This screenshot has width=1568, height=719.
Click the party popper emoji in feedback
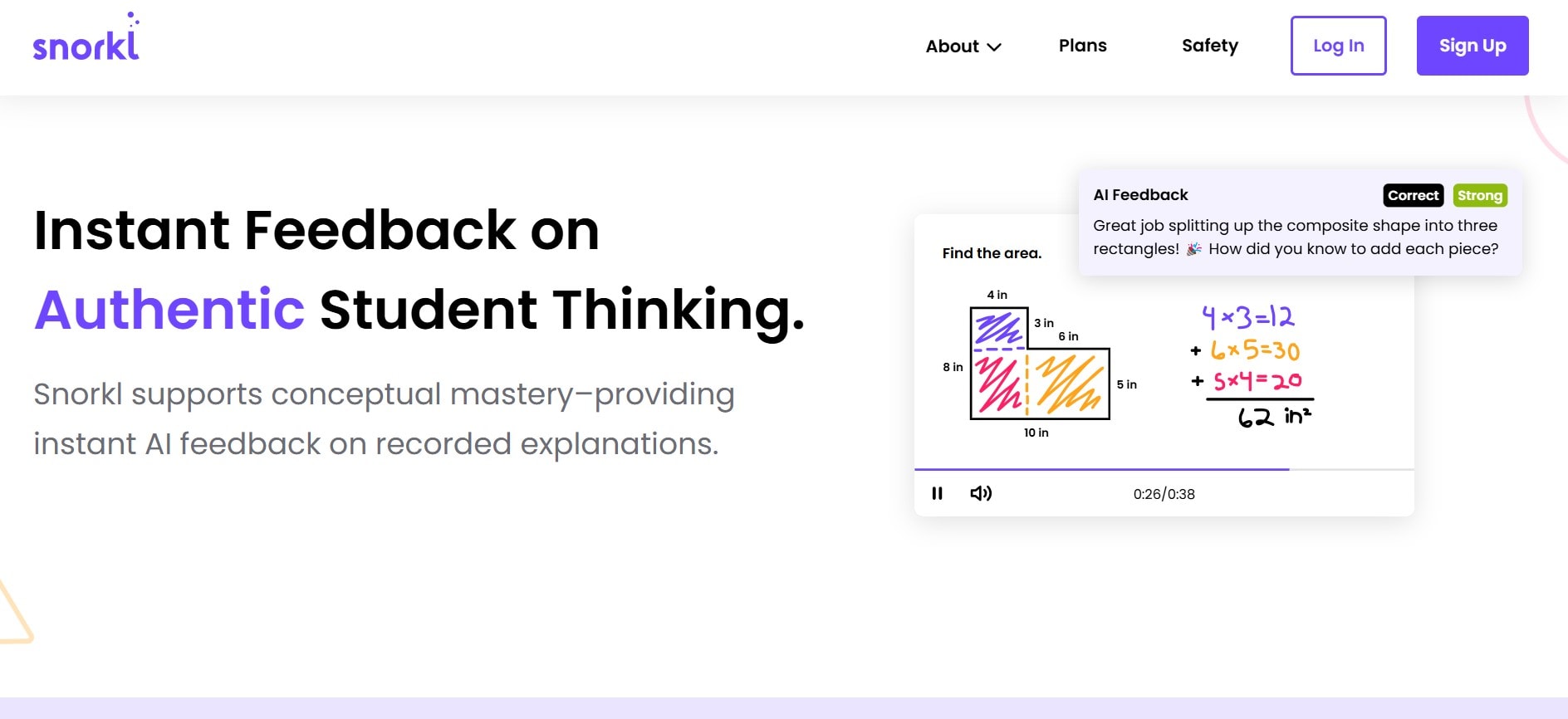click(x=1193, y=248)
